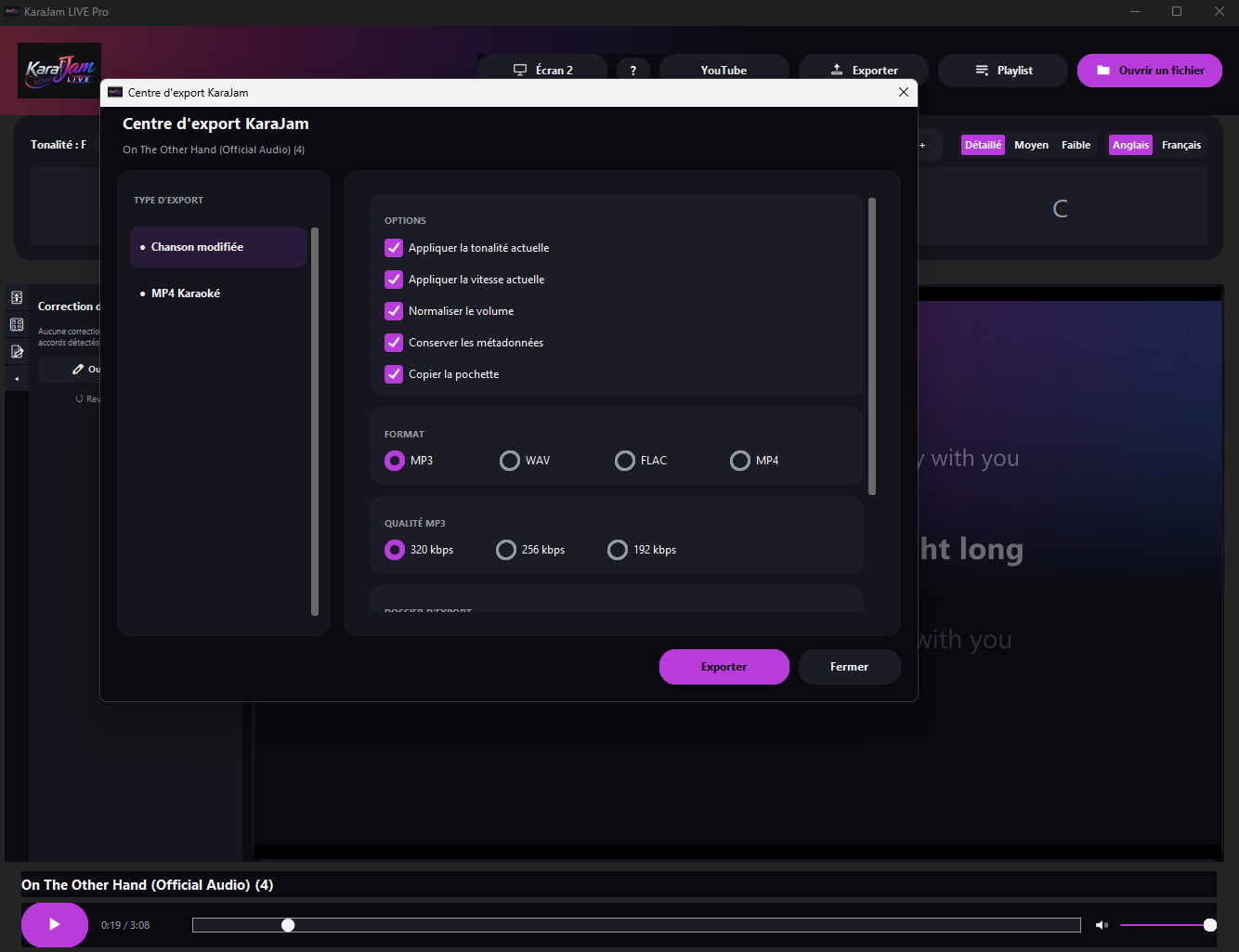Click the C chord display
1239x952 pixels.
click(x=1060, y=209)
